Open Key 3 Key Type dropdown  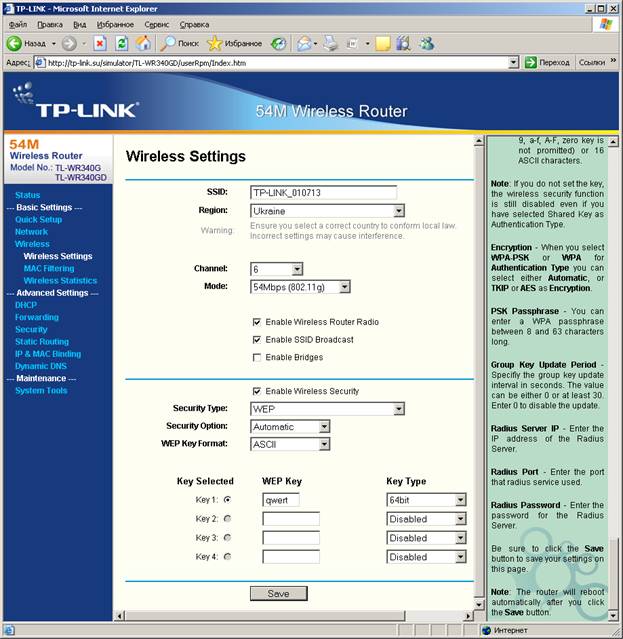(426, 538)
